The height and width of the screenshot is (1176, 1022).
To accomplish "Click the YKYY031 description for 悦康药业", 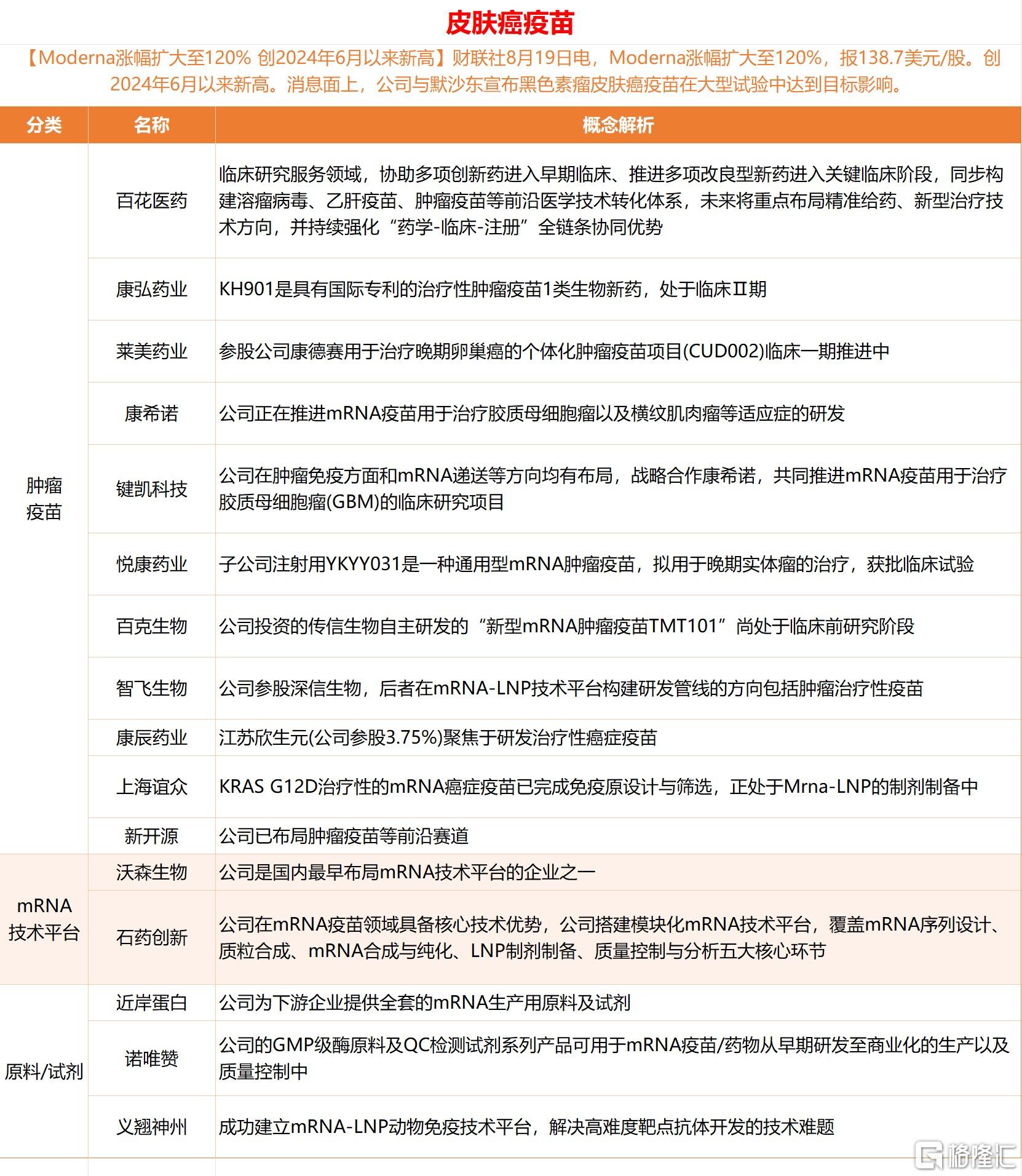I will [x=596, y=564].
